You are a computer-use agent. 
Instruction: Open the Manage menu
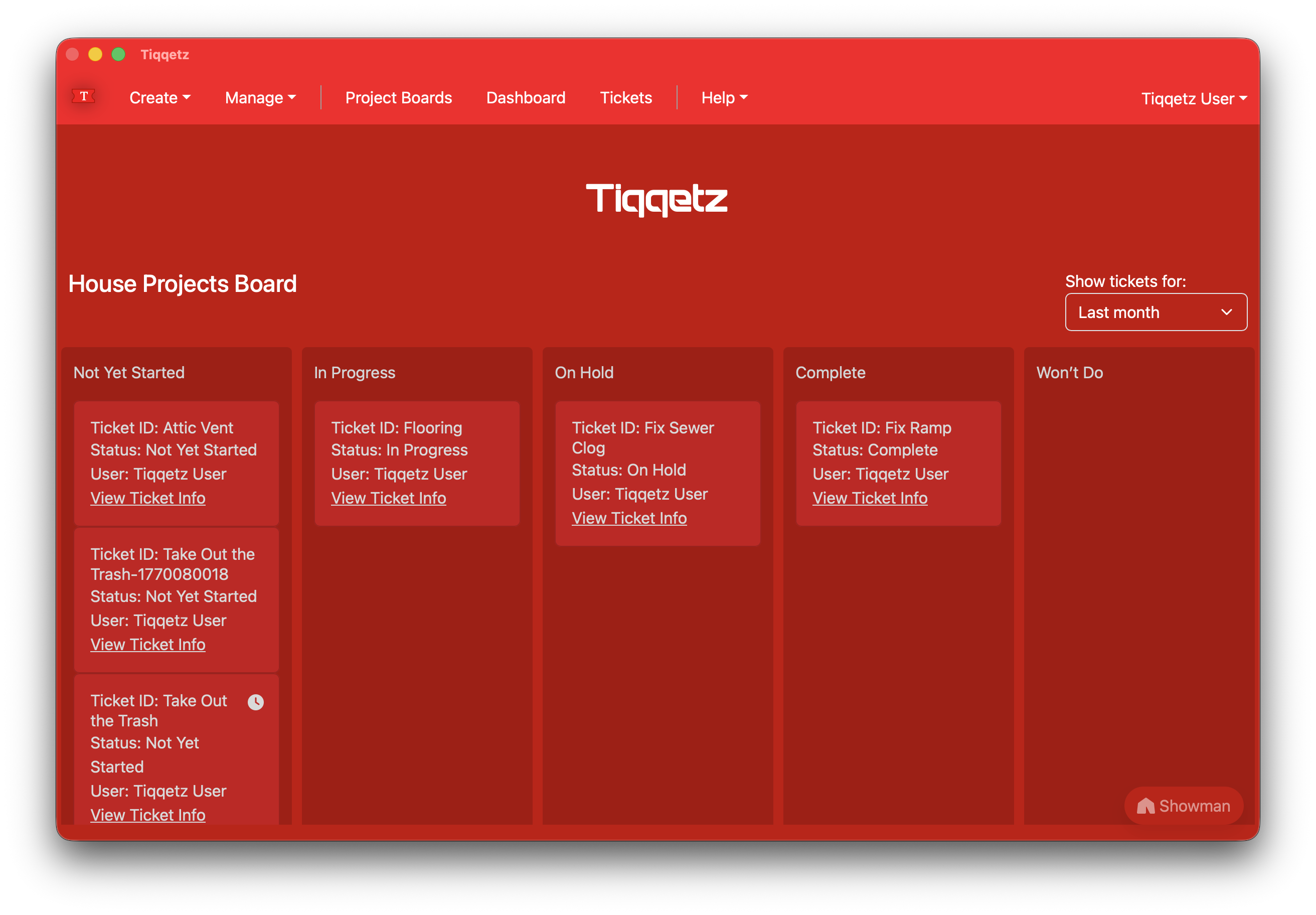point(260,97)
